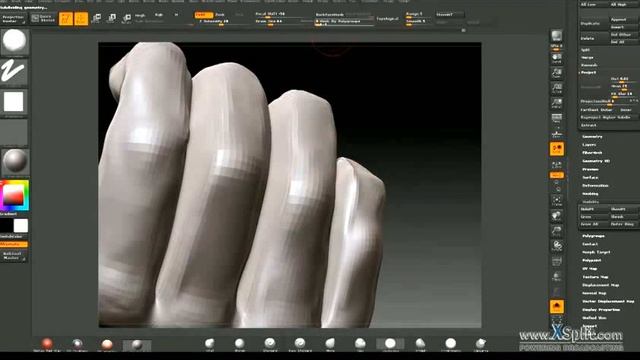Open the Texture Map section

point(595,277)
